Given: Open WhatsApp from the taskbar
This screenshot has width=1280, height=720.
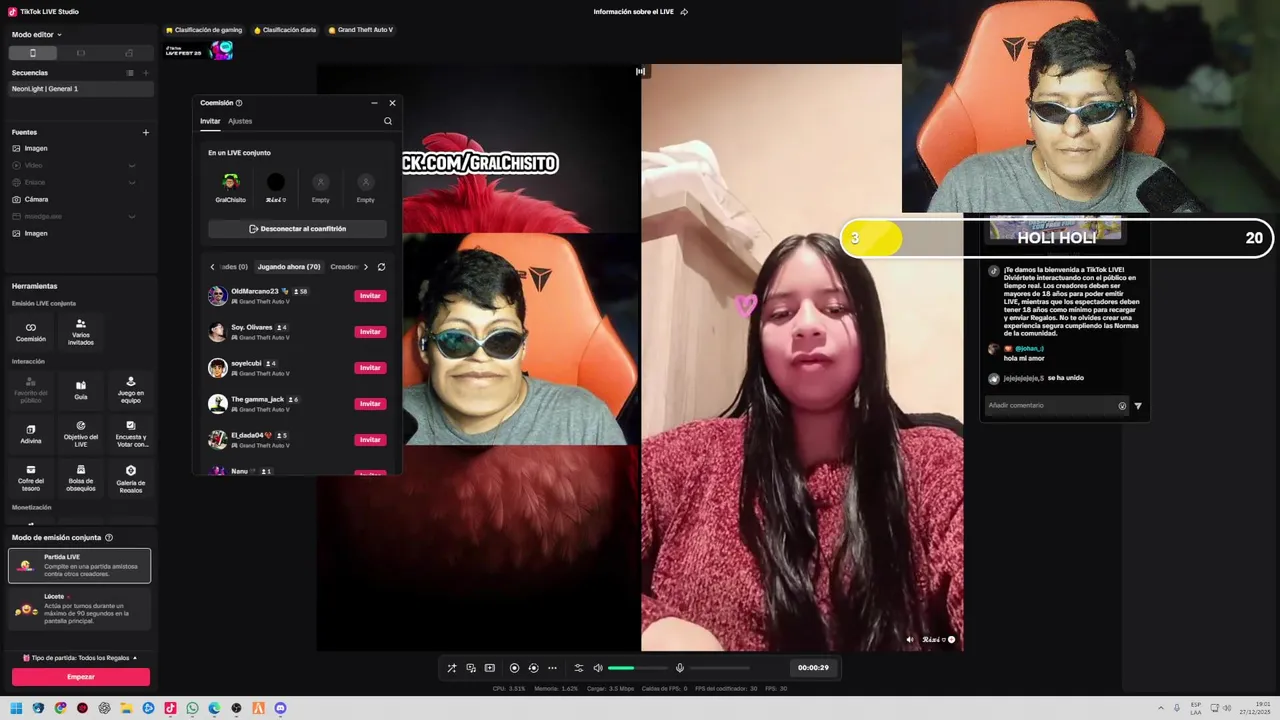Looking at the screenshot, I should click(x=192, y=708).
